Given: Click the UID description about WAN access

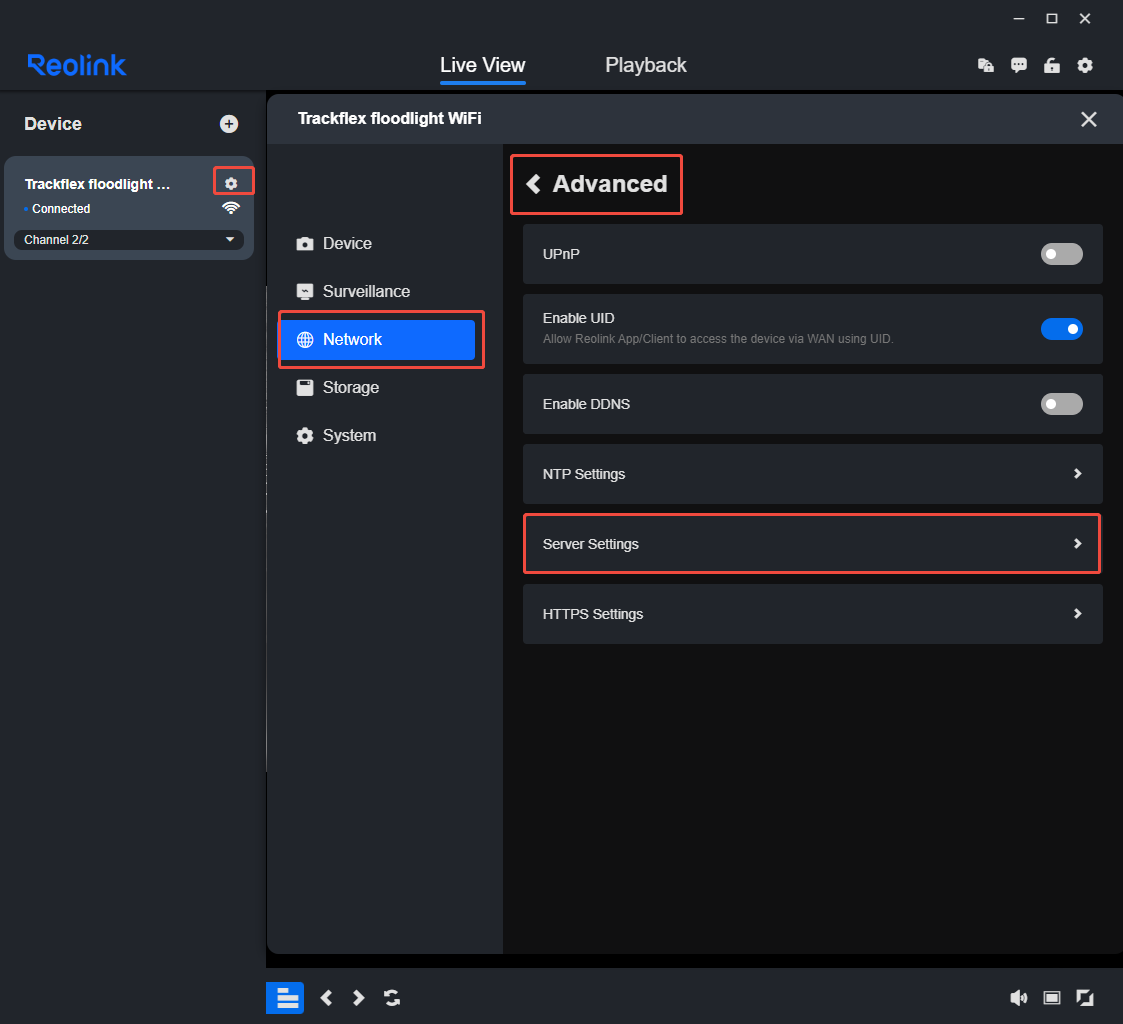Looking at the screenshot, I should click(718, 339).
